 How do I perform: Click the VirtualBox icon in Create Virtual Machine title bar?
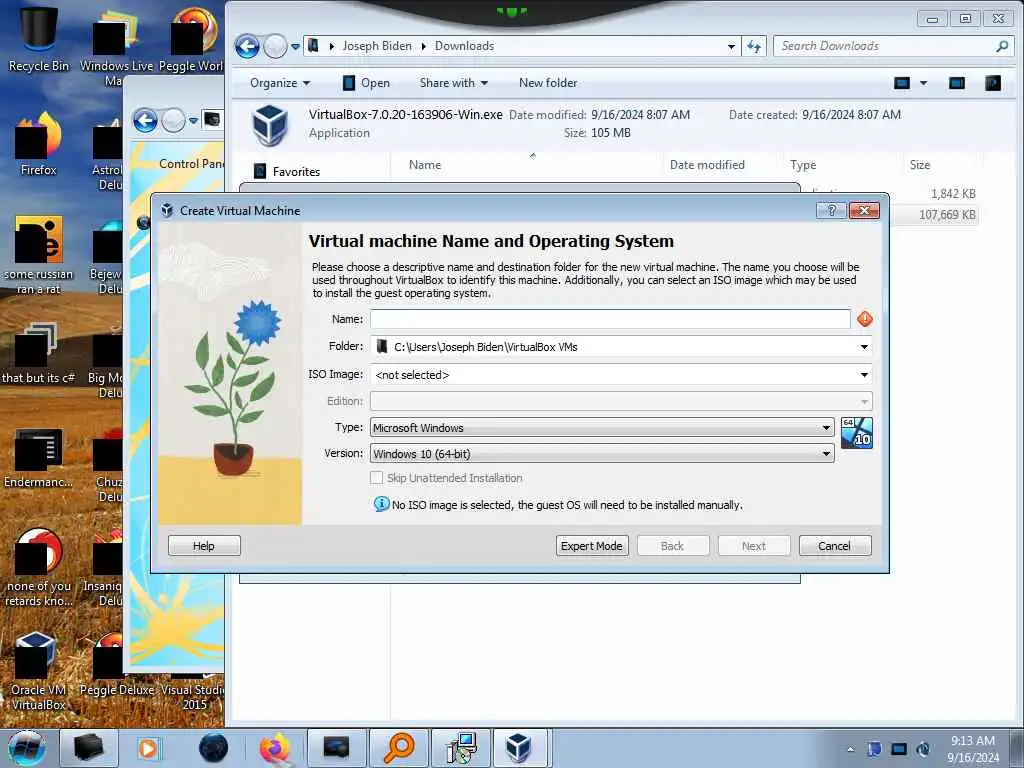(x=167, y=210)
